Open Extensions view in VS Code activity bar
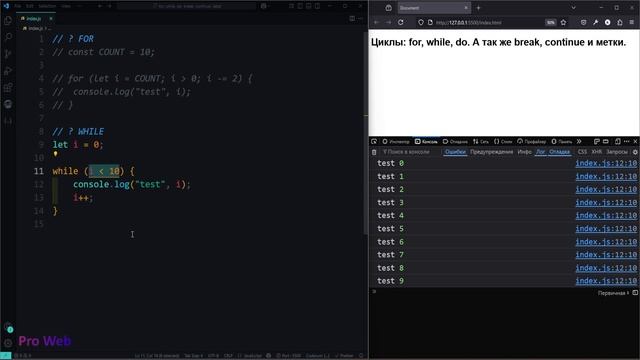 coord(8,87)
